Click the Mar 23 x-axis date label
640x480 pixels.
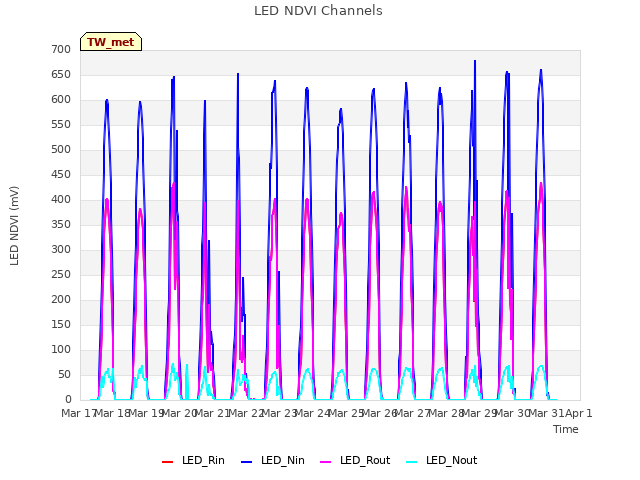(x=279, y=413)
